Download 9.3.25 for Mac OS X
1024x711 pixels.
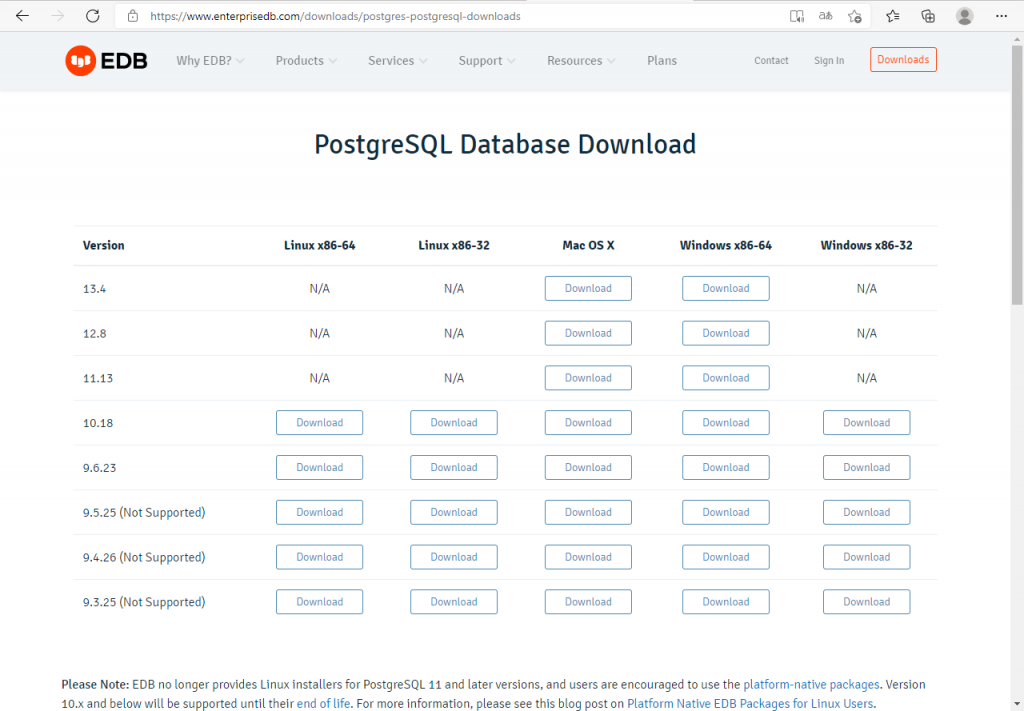pyautogui.click(x=588, y=602)
